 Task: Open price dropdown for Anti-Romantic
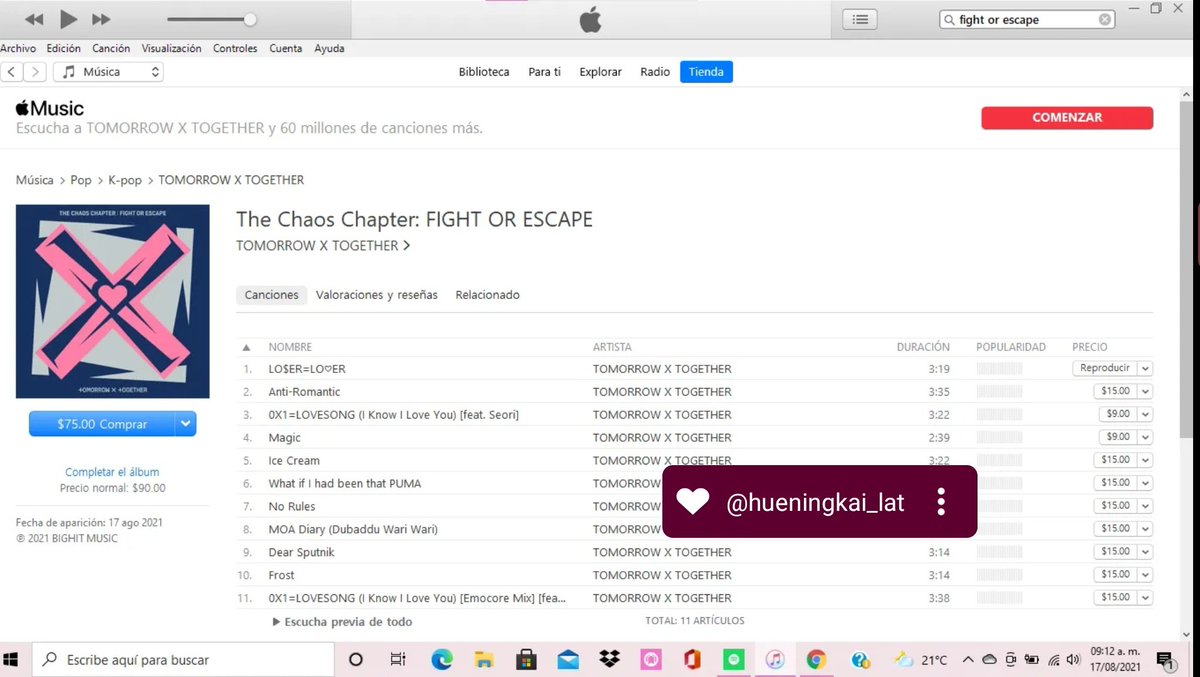click(1145, 391)
